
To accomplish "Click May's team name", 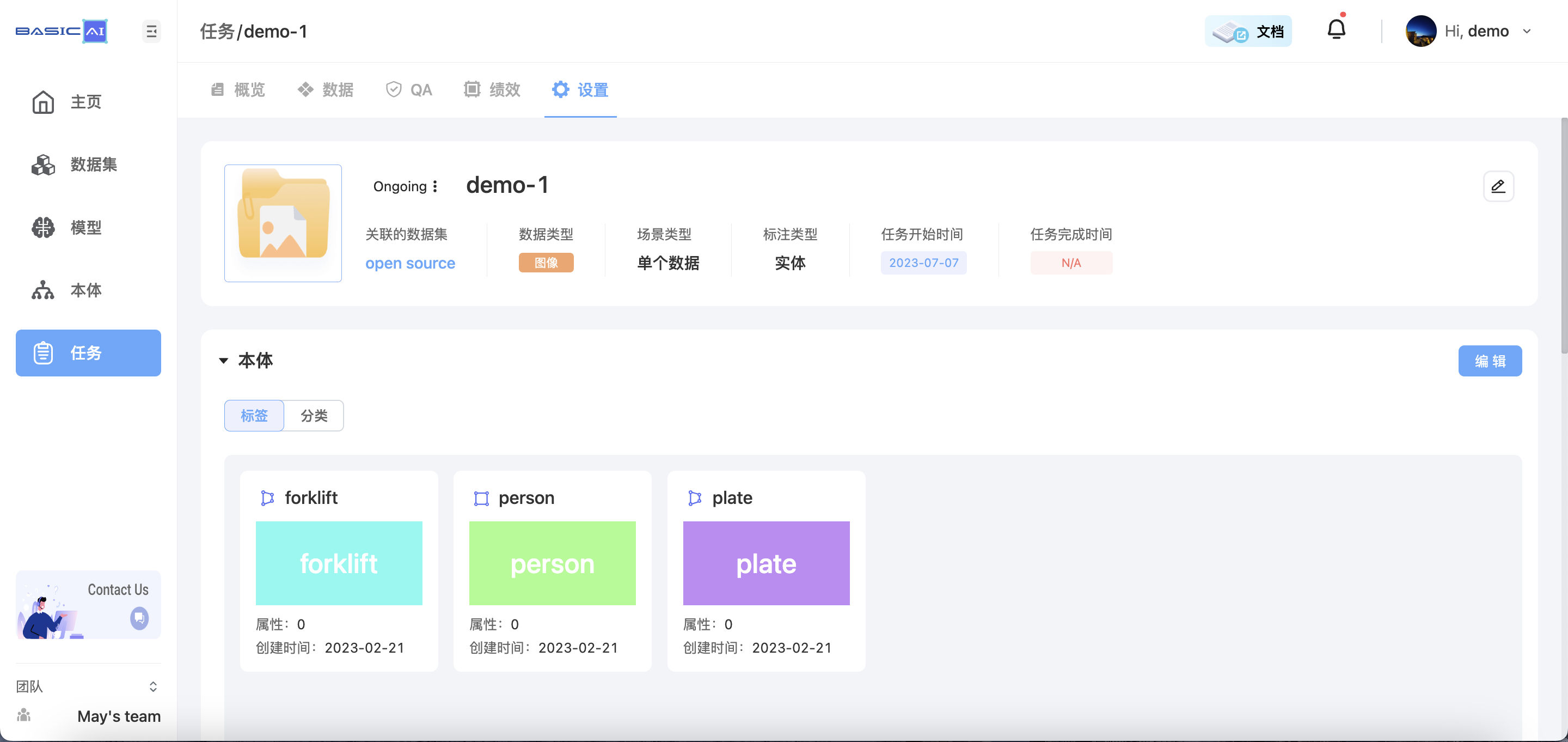I will (x=119, y=716).
